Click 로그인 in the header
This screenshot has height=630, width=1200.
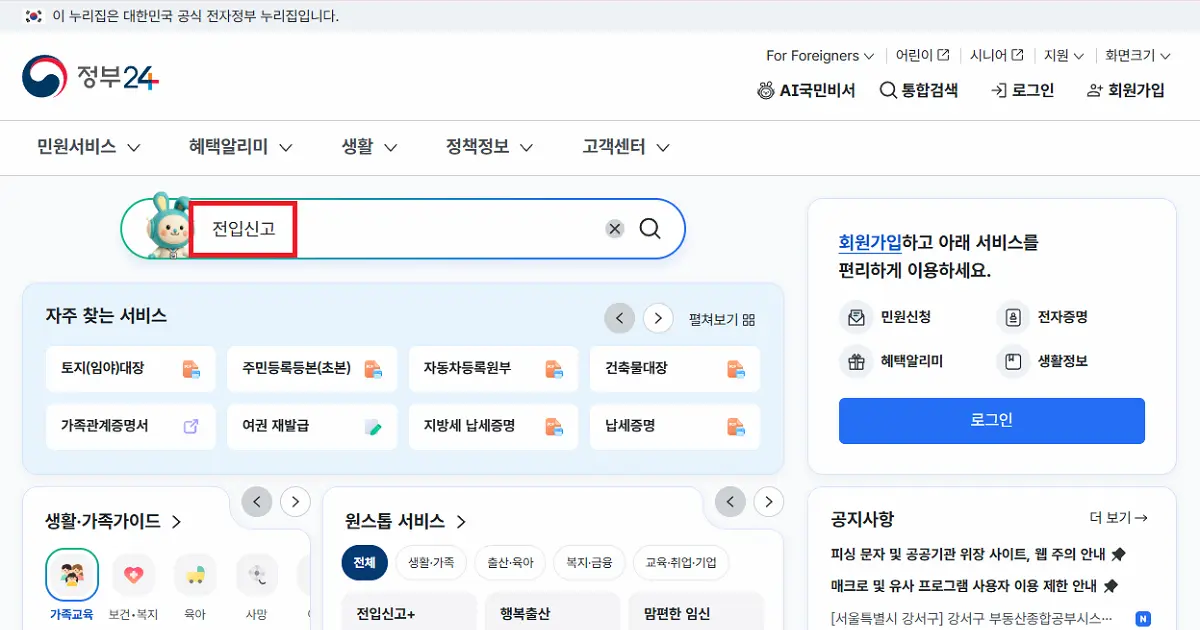[x=1023, y=90]
